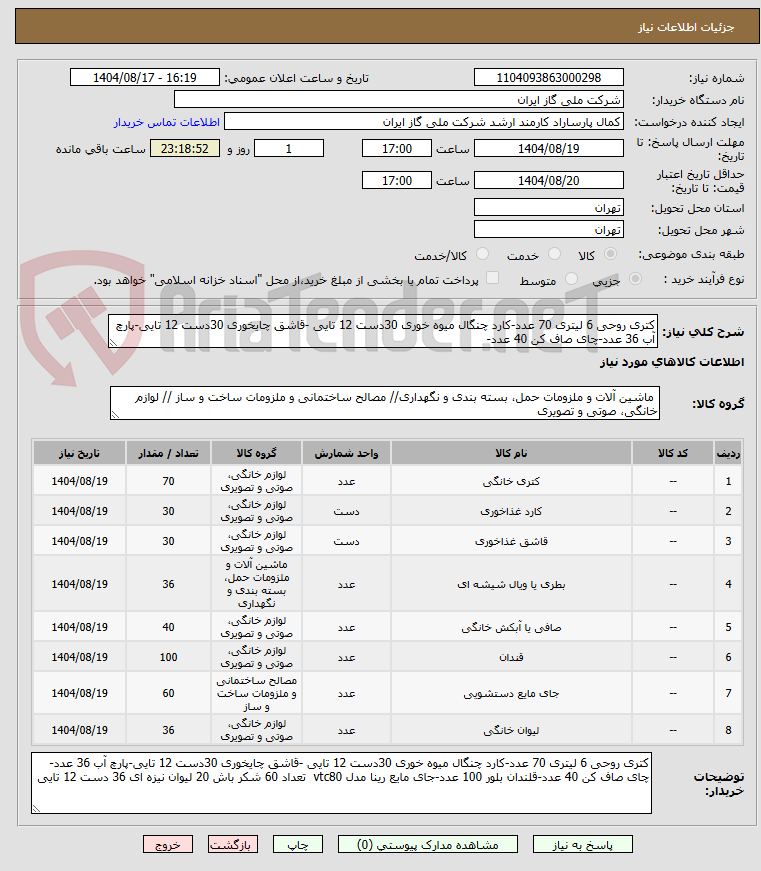The height and width of the screenshot is (871, 761).
Task: Click the پاسخ به نیاز button
Action: click(x=582, y=844)
